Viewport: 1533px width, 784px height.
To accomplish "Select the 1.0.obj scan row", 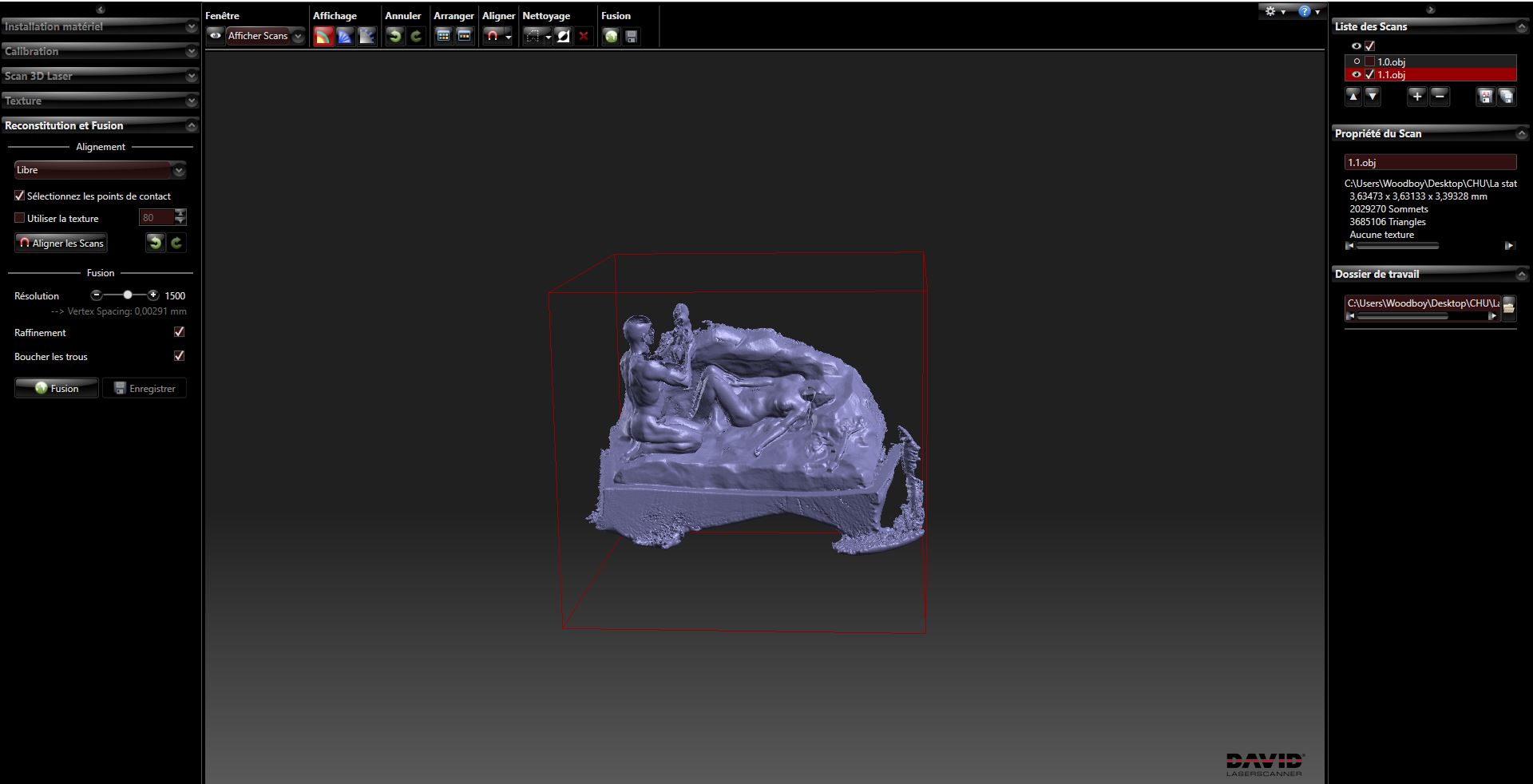I will 1430,61.
